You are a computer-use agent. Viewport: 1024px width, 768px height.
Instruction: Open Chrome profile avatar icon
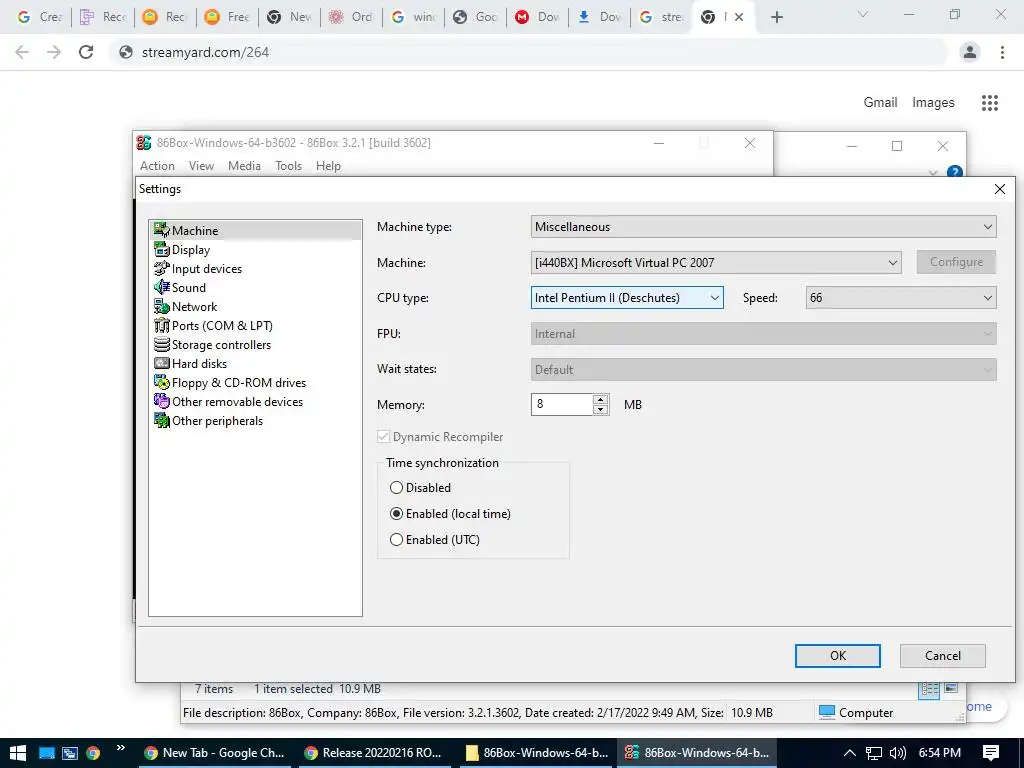970,52
